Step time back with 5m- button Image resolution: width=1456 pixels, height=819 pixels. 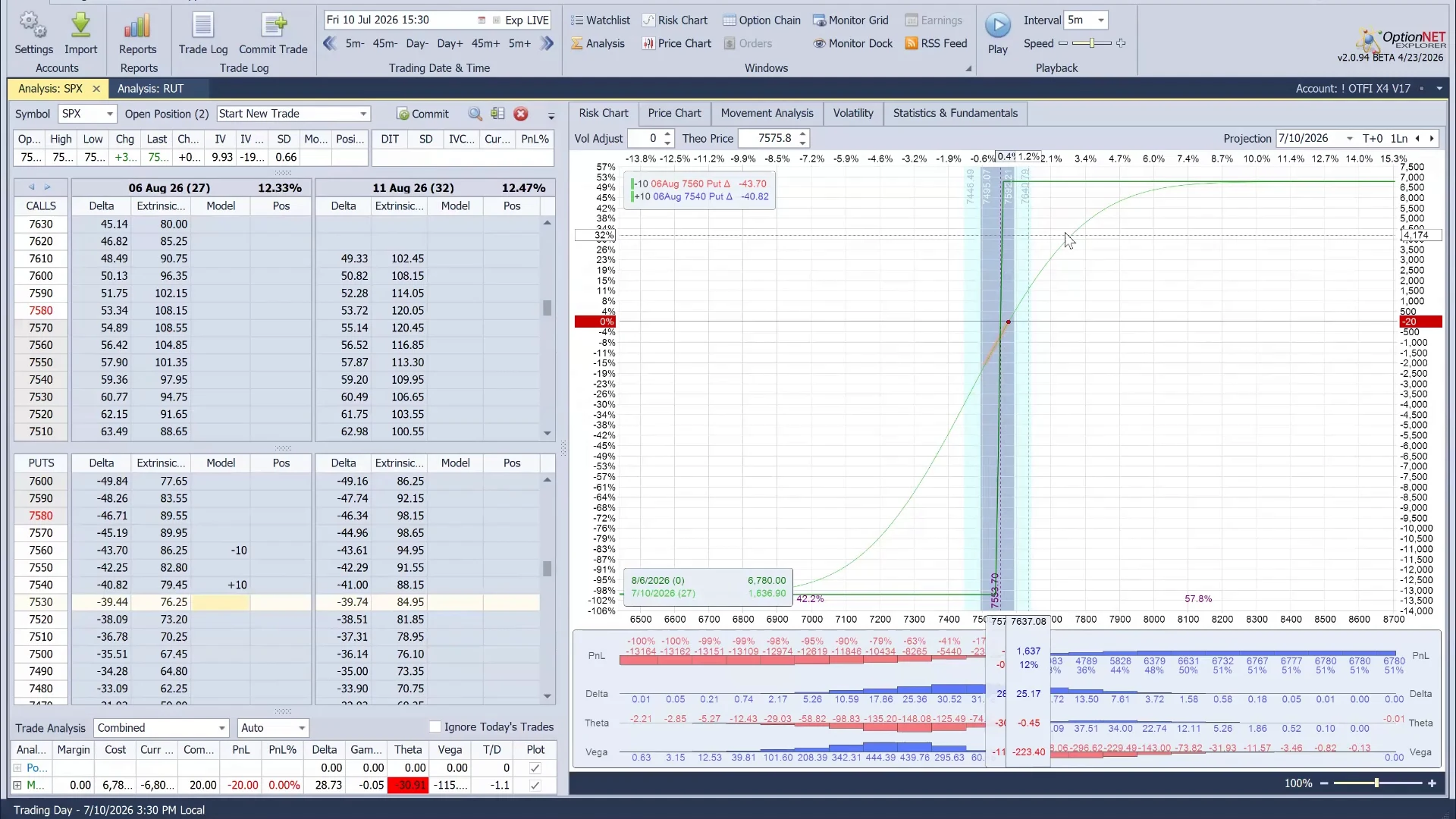pyautogui.click(x=354, y=43)
